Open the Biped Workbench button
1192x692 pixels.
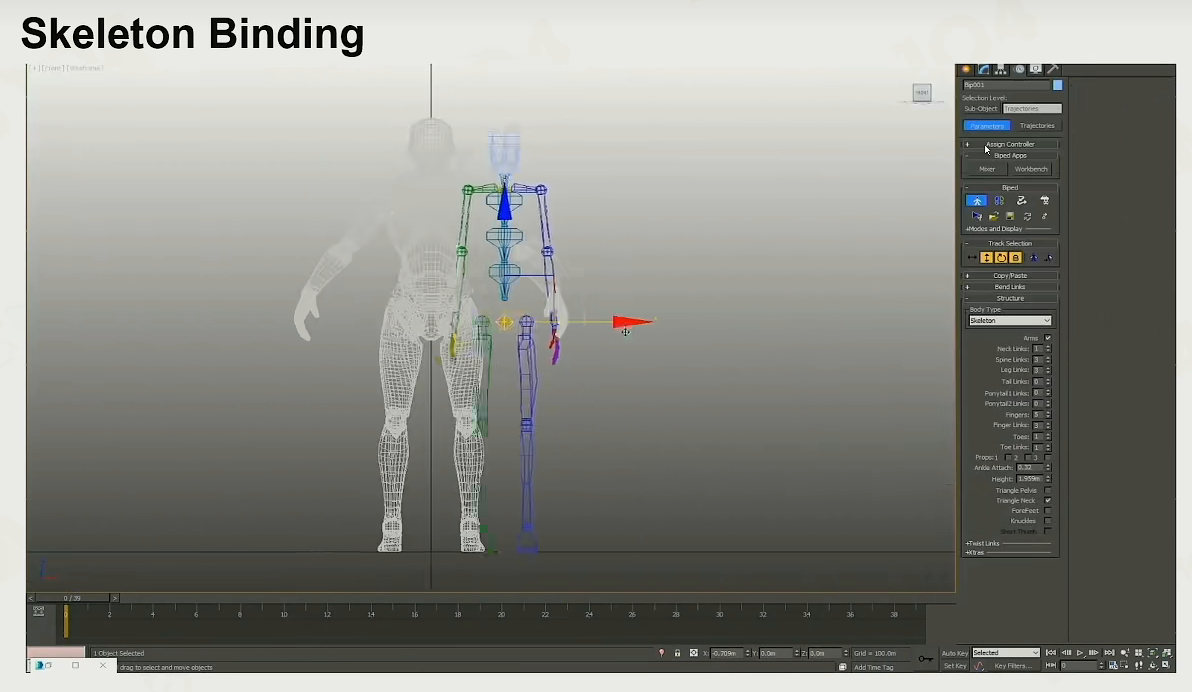click(1031, 170)
